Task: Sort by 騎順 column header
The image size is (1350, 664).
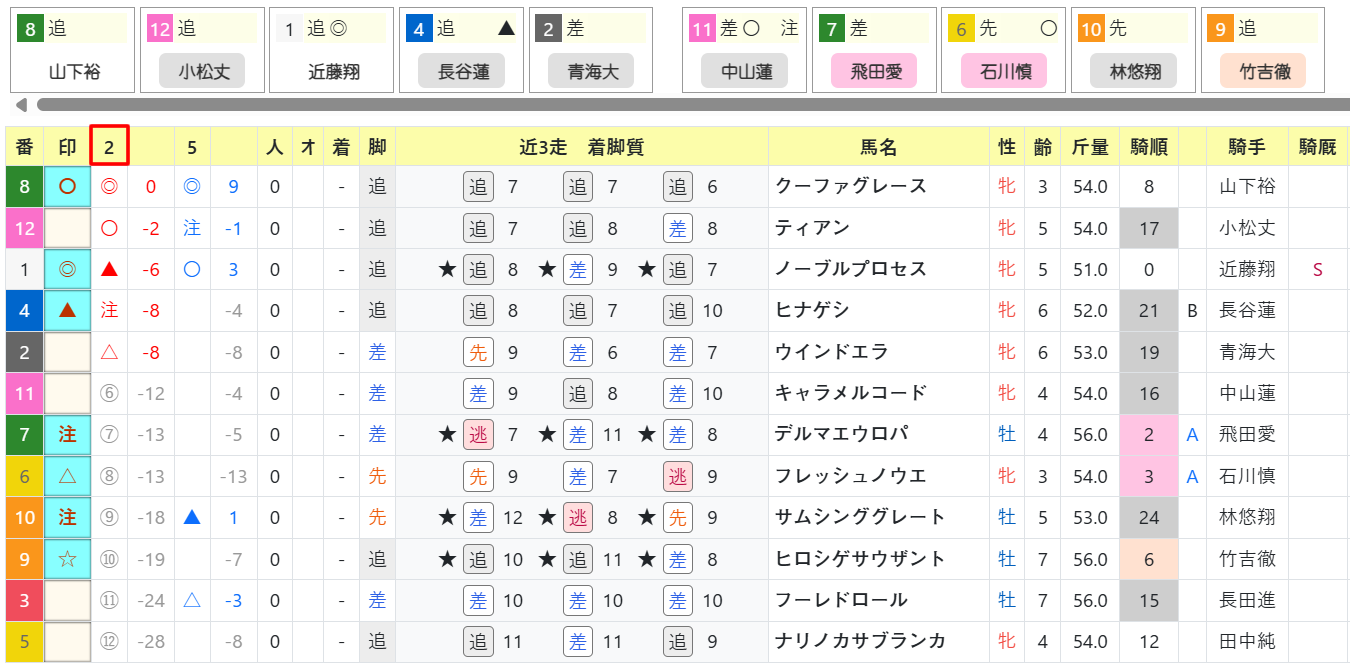Action: 1149,147
